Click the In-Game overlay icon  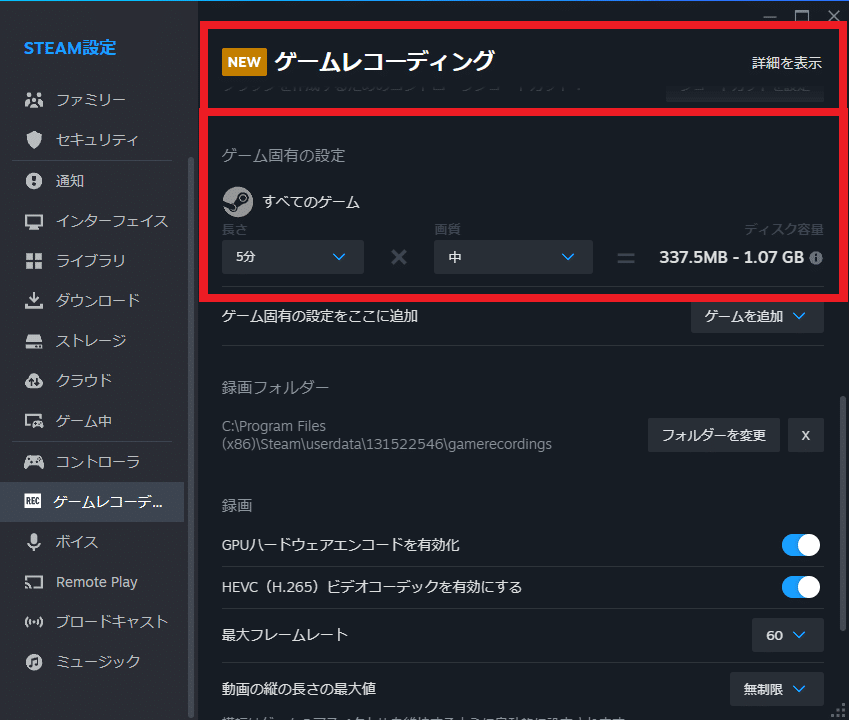34,421
